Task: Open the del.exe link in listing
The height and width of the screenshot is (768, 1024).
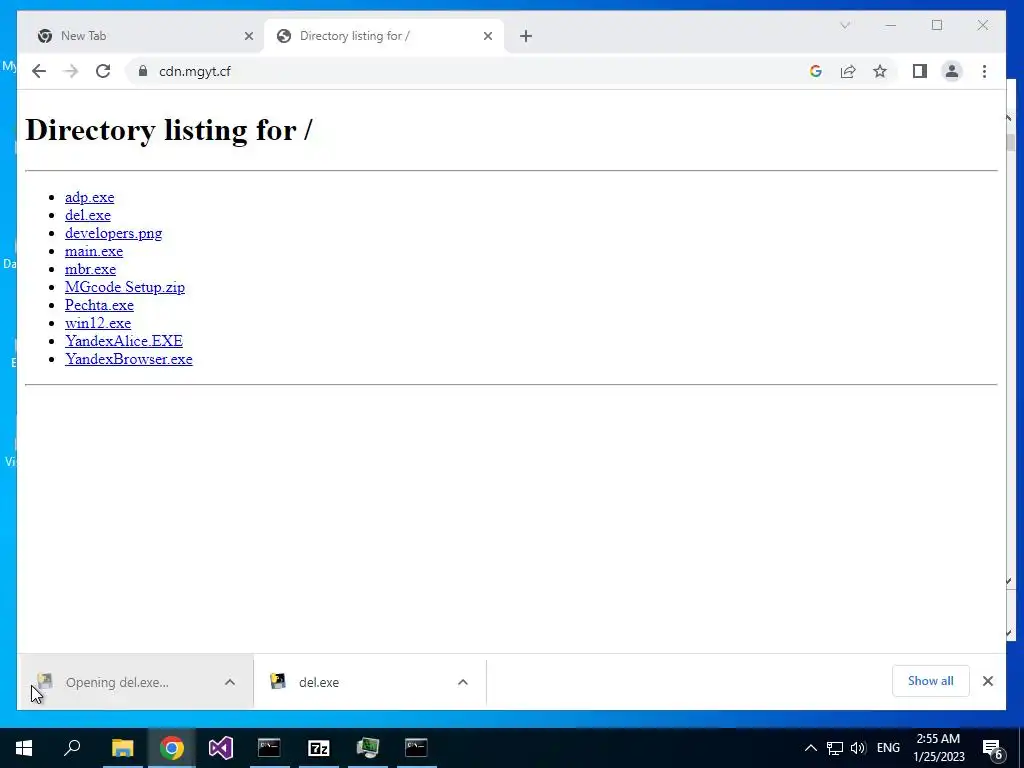Action: pyautogui.click(x=88, y=215)
